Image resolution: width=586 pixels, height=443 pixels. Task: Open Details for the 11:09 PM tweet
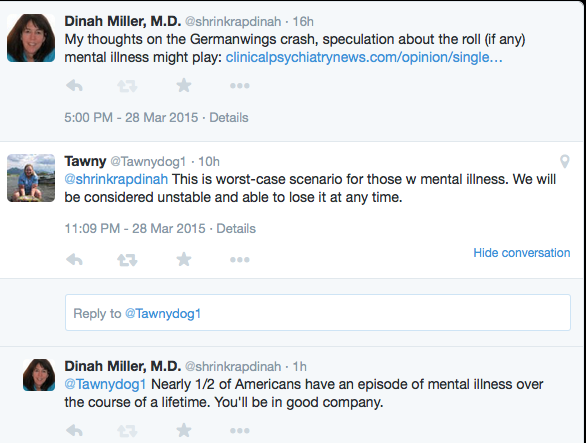pyautogui.click(x=236, y=228)
